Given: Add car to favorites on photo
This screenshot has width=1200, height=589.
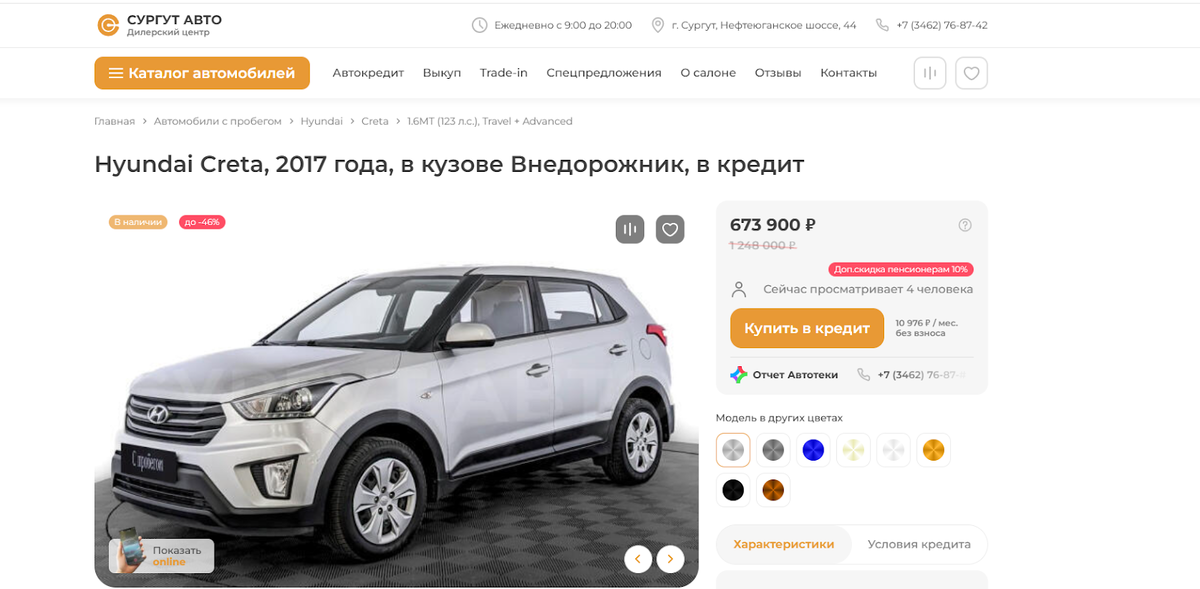Looking at the screenshot, I should click(670, 229).
